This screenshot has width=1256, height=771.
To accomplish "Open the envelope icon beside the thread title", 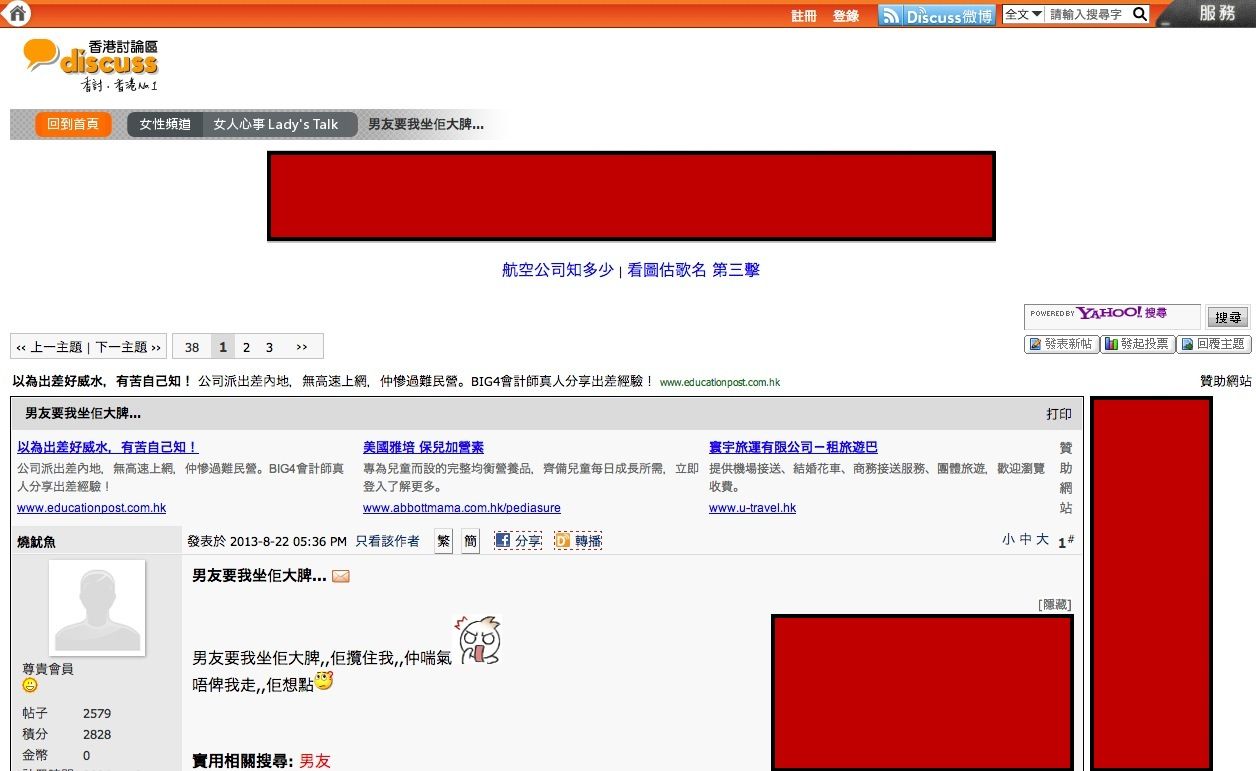I will (340, 576).
